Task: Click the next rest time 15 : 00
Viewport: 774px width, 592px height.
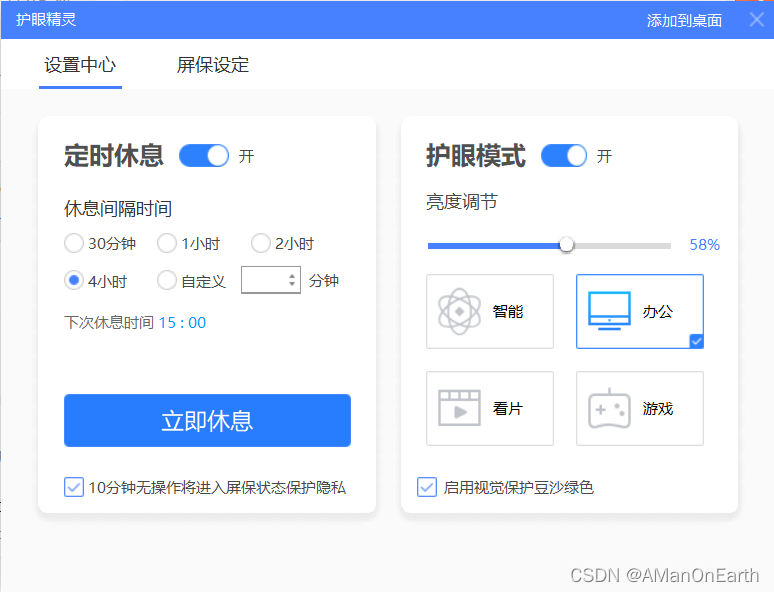Action: point(182,323)
